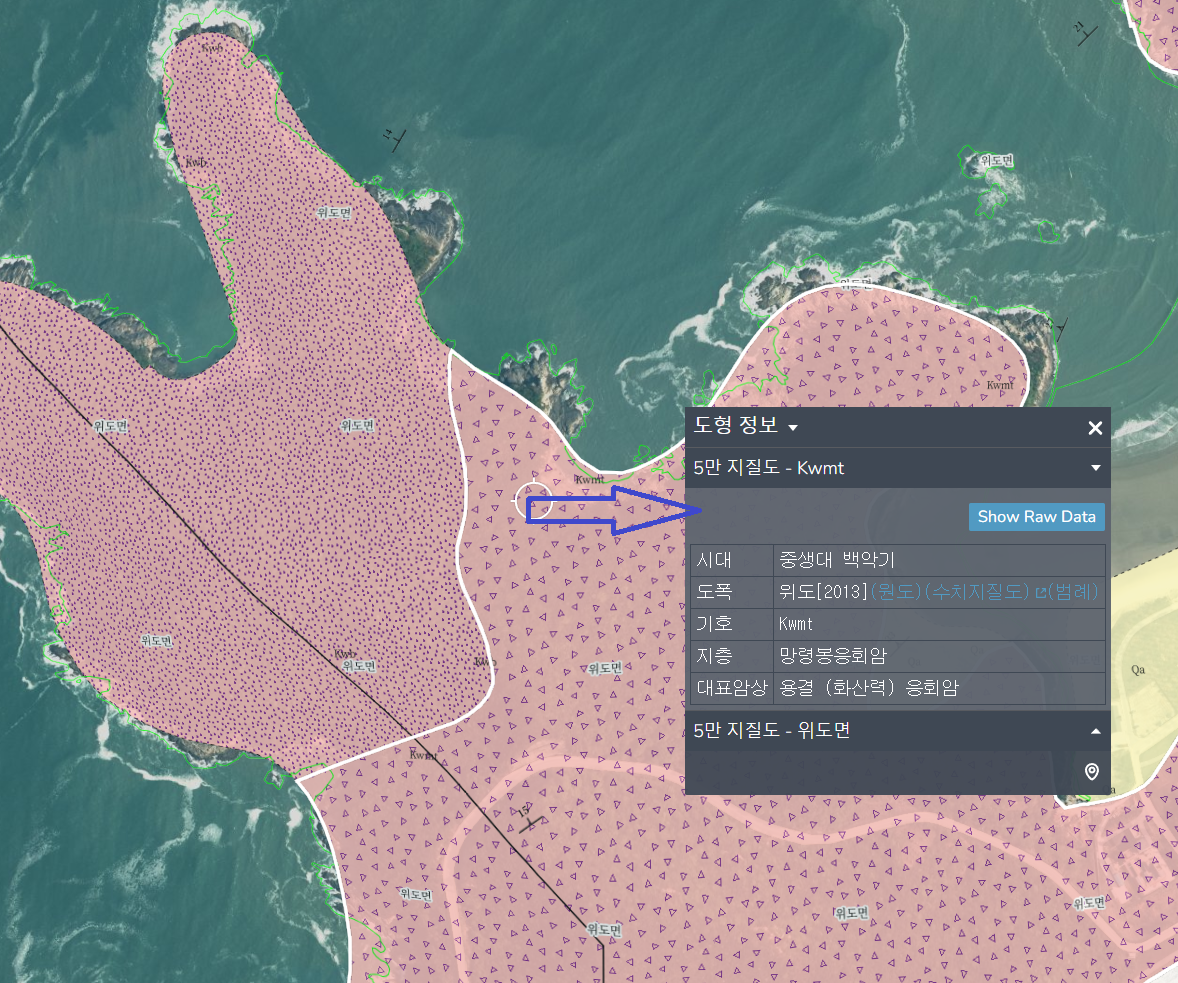Click the location pin icon in info panel
The width and height of the screenshot is (1178, 983).
click(1092, 771)
